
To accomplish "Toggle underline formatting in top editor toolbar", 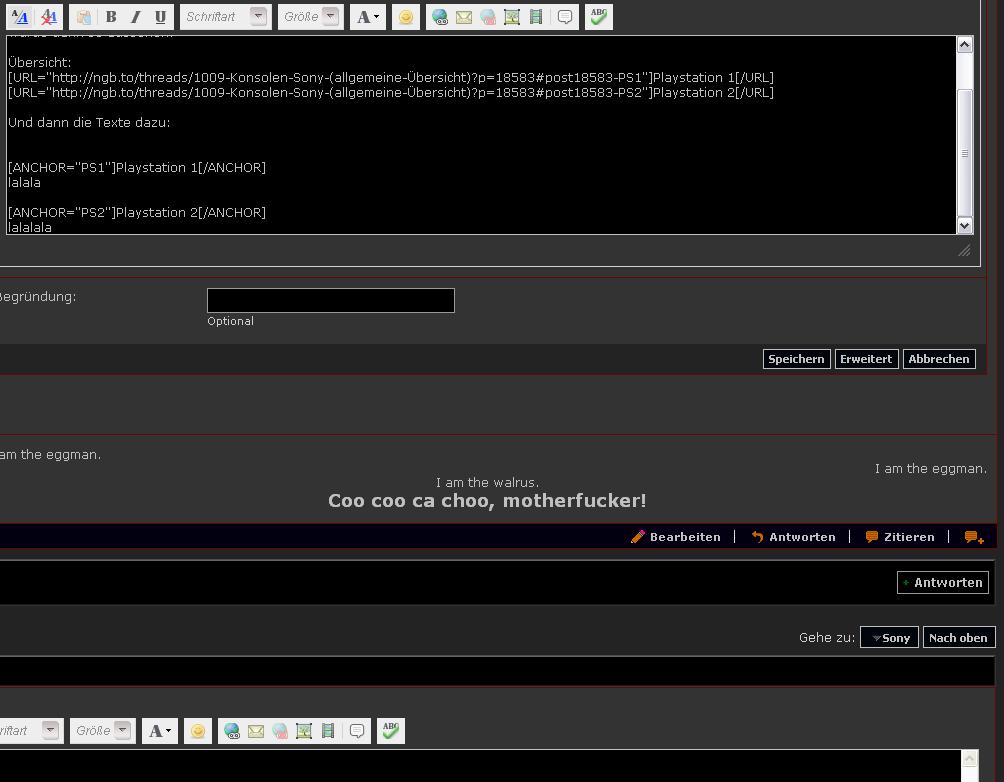I will pyautogui.click(x=160, y=17).
